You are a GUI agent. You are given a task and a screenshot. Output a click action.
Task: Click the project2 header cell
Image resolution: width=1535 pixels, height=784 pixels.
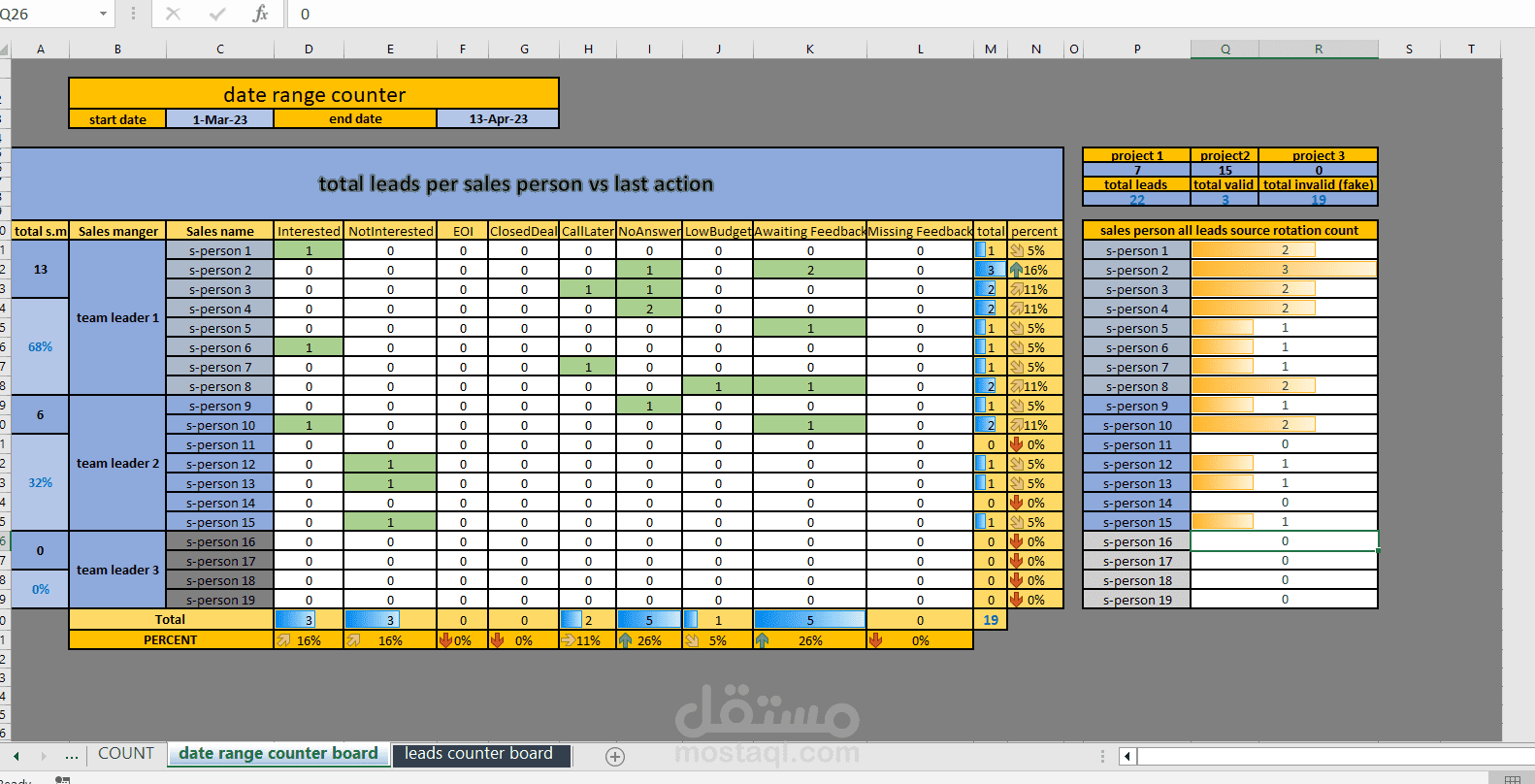point(1225,155)
